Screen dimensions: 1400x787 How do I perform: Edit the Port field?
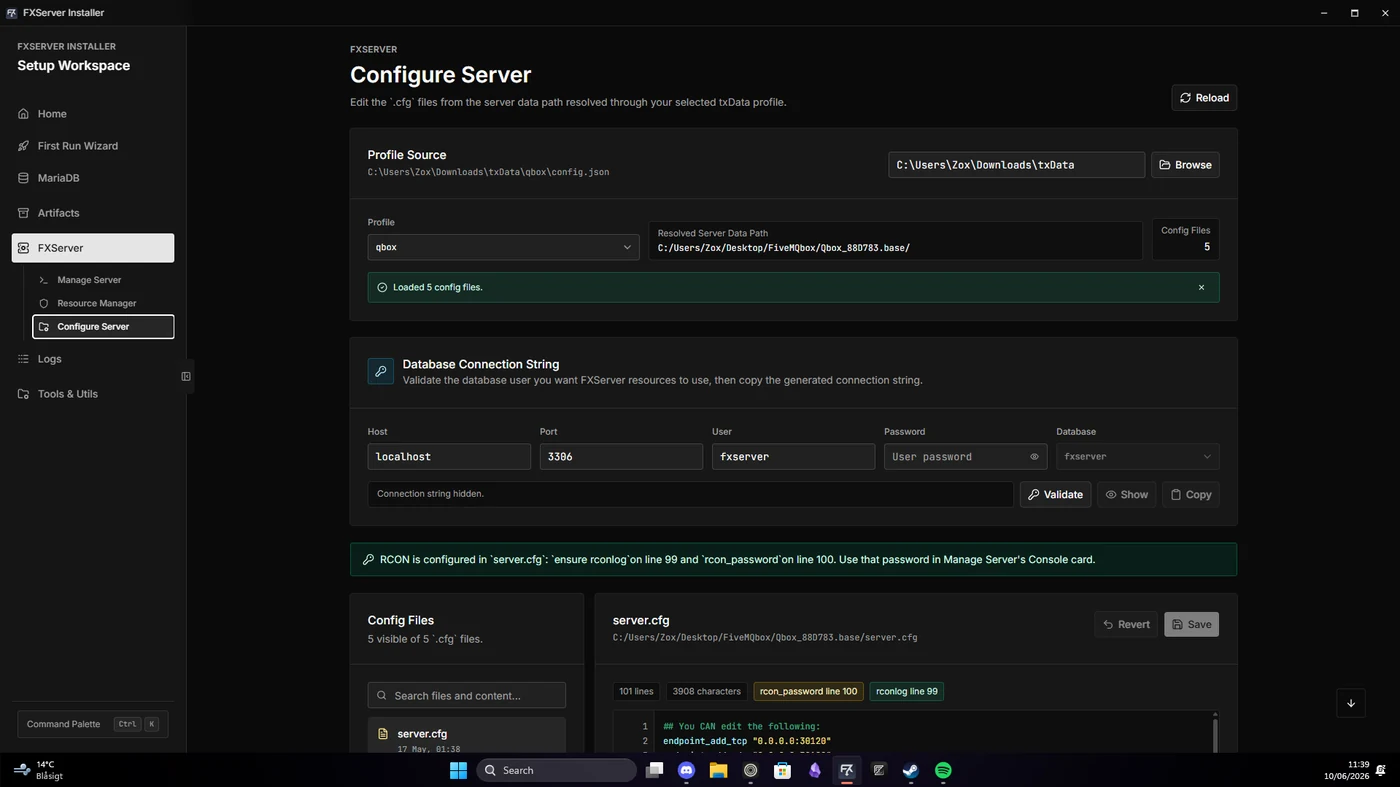621,457
